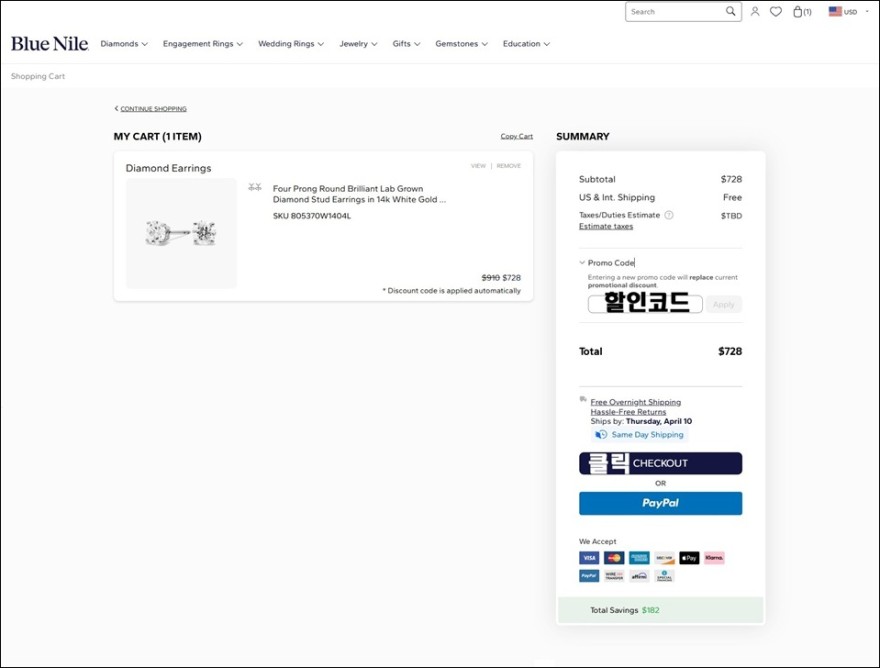Click the earrings category icon beside product title
This screenshot has width=880, height=668.
pos(255,187)
